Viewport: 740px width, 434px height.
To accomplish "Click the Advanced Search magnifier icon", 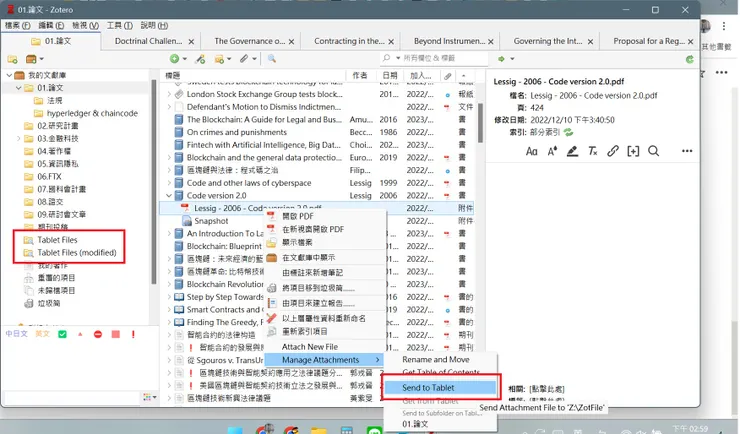I will coord(272,58).
